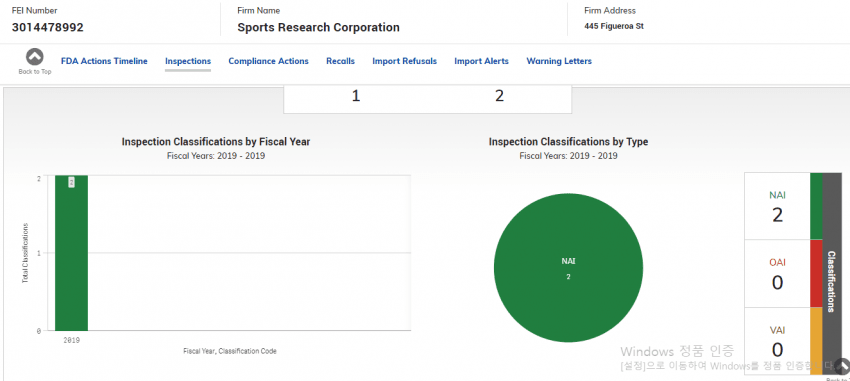The width and height of the screenshot is (850, 381).
Task: Click the red OAI color strip
Action: pos(816,274)
